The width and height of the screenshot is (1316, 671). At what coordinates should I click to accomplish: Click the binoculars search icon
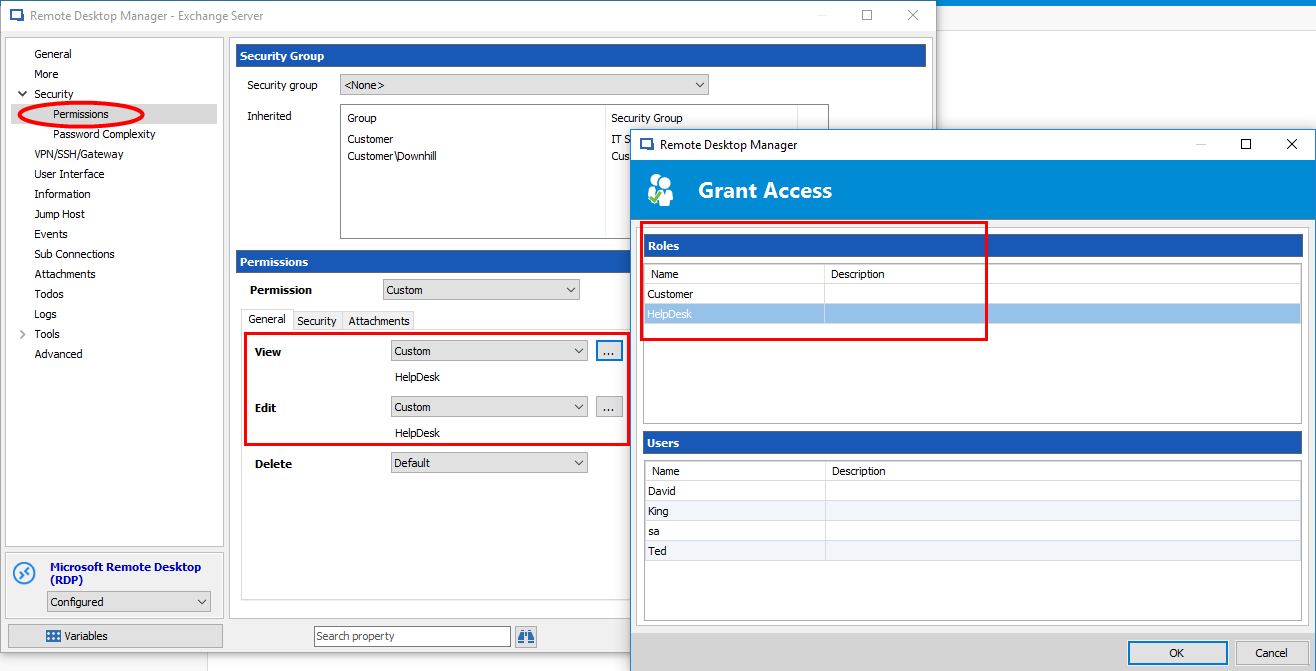click(x=526, y=636)
